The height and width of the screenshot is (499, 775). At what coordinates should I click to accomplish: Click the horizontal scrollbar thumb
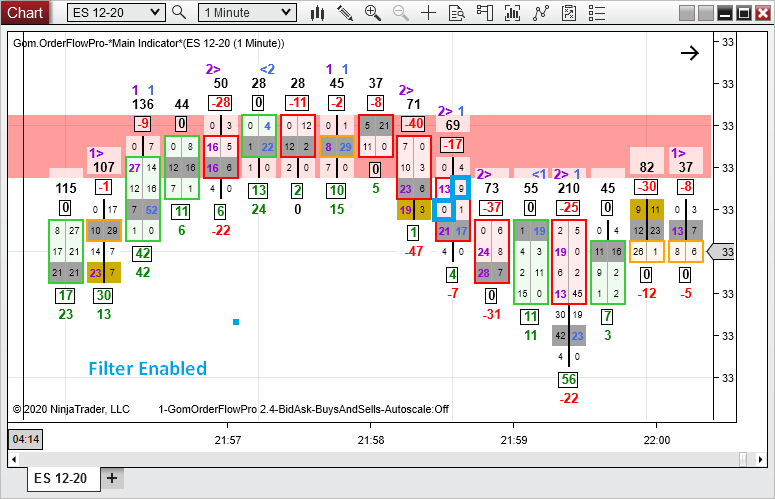(x=743, y=459)
